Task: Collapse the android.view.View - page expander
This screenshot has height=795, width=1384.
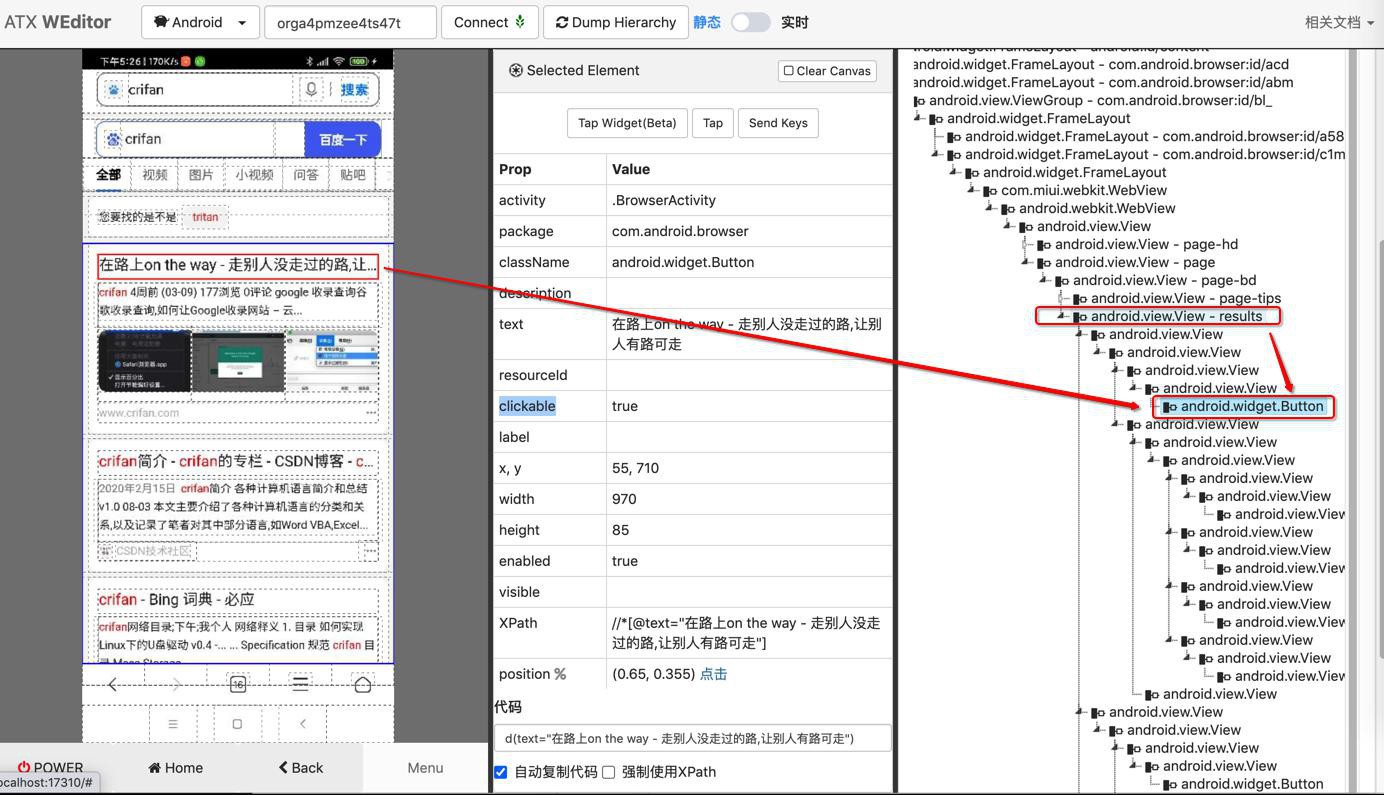Action: tap(1025, 262)
